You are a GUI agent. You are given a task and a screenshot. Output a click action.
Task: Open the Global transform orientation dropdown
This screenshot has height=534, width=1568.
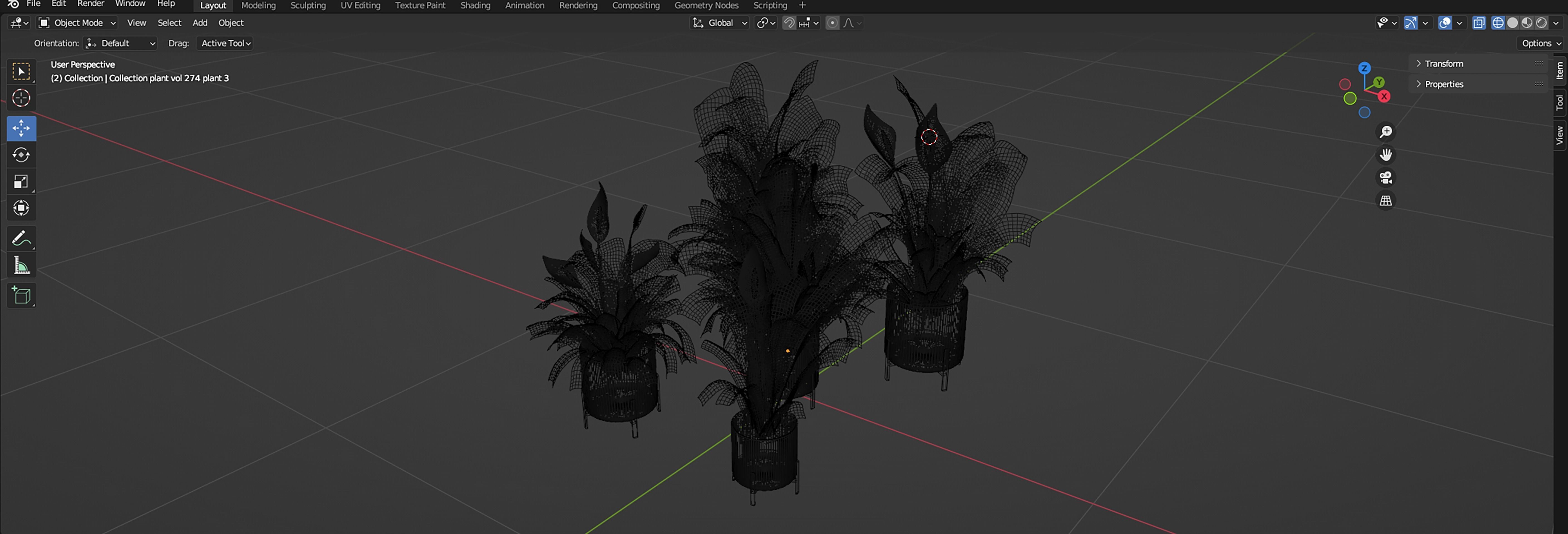pos(720,23)
